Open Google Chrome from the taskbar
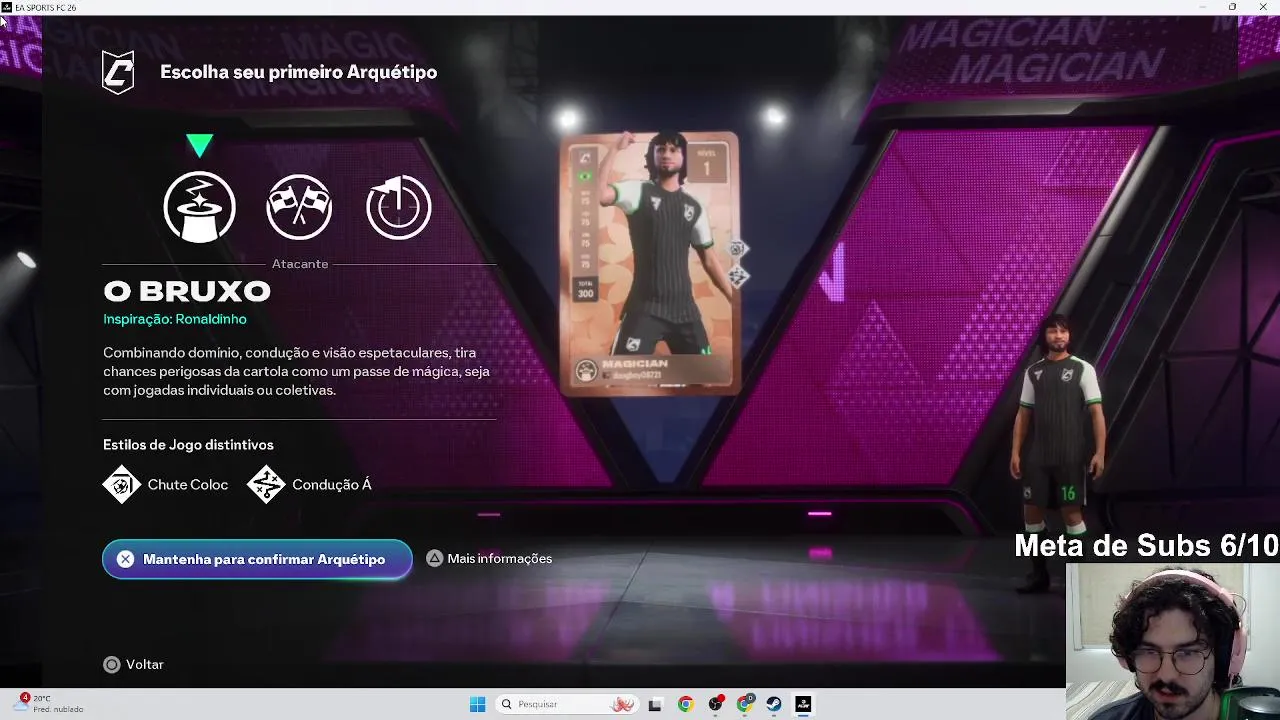Screen dimensions: 1280x720 (x=685, y=704)
